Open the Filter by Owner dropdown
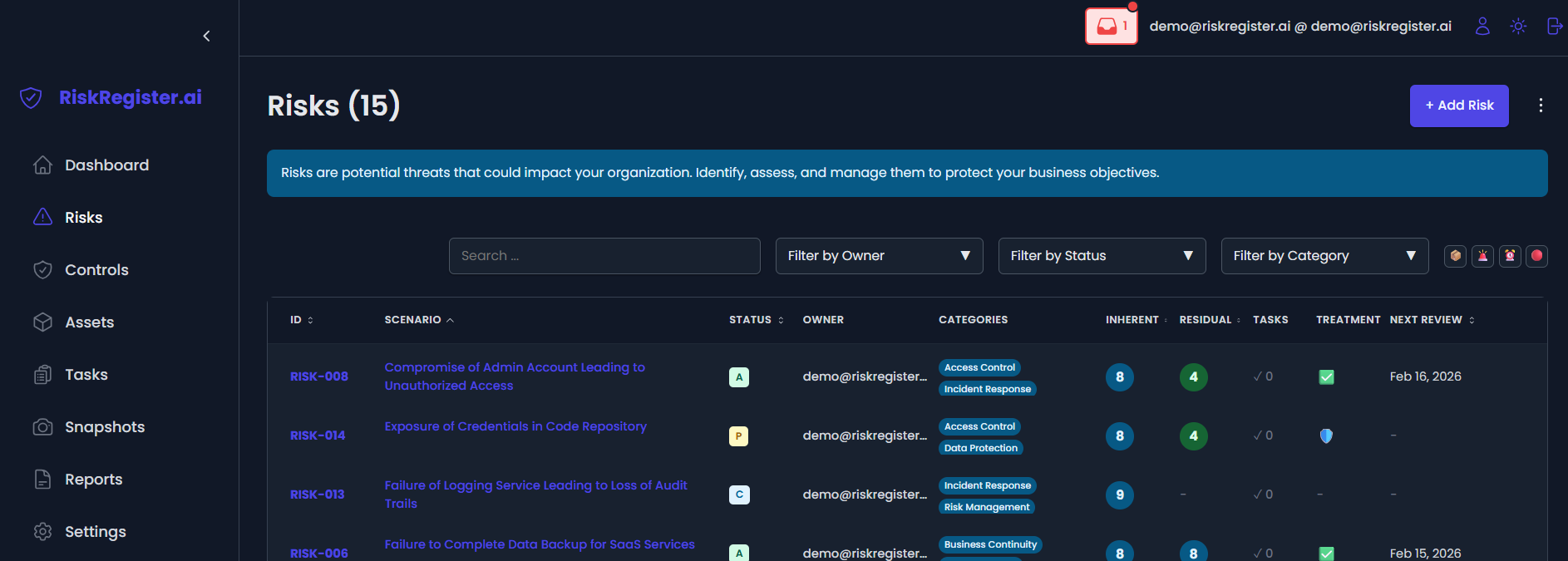This screenshot has height=561, width=1568. pos(879,256)
